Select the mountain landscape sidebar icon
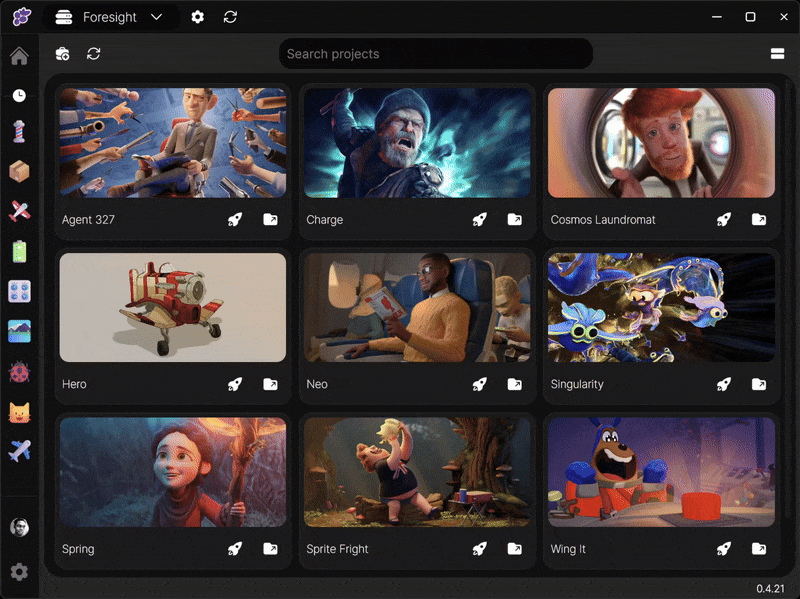 coord(19,331)
